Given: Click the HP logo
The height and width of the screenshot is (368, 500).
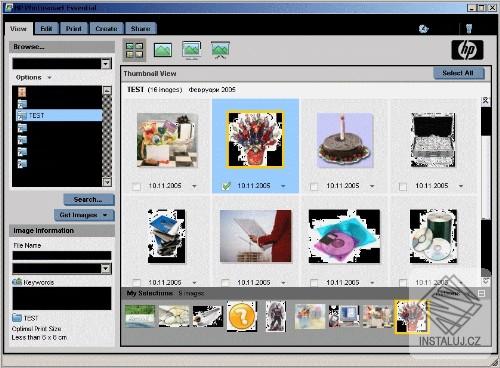Looking at the screenshot, I should (x=467, y=50).
